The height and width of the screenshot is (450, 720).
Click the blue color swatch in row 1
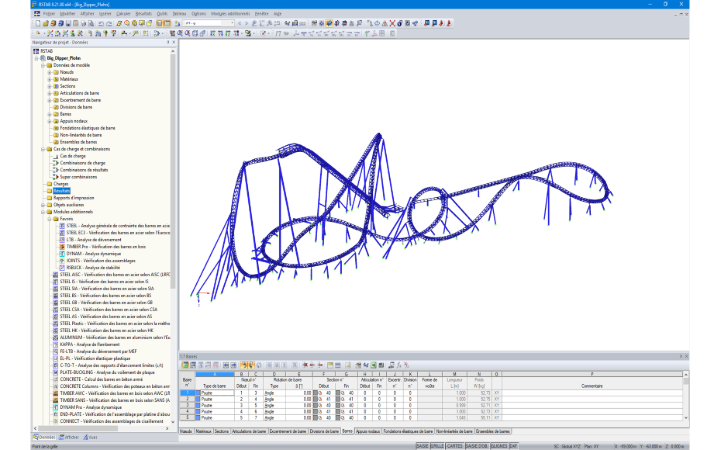(198, 393)
